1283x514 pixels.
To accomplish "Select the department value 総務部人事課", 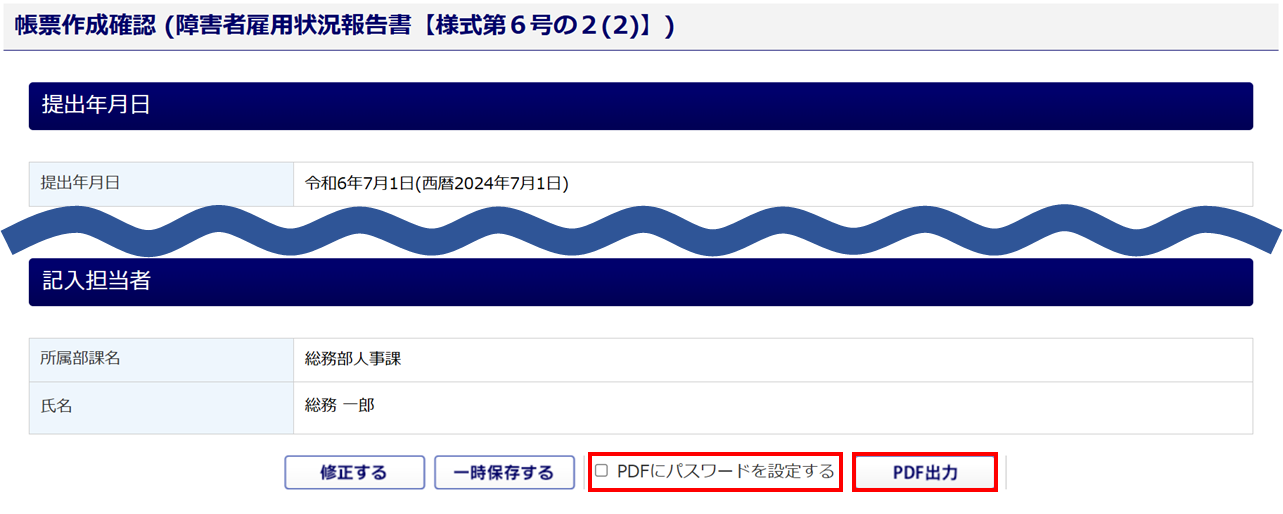I will coord(353,358).
